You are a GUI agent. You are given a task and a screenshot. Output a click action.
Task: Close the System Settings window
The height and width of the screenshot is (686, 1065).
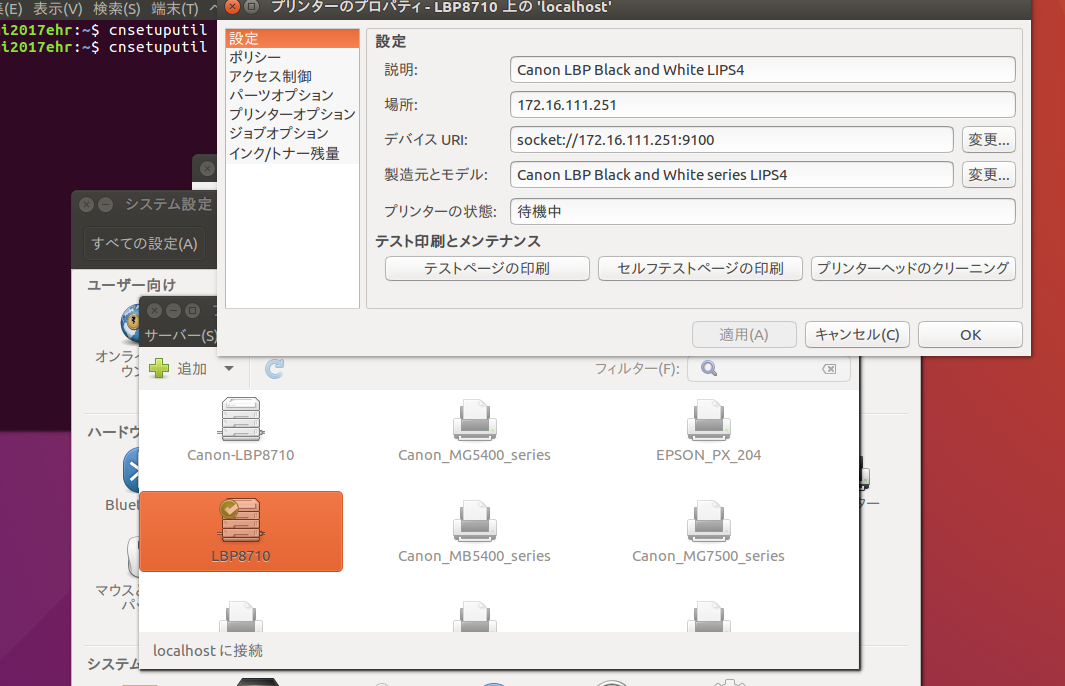[x=86, y=204]
